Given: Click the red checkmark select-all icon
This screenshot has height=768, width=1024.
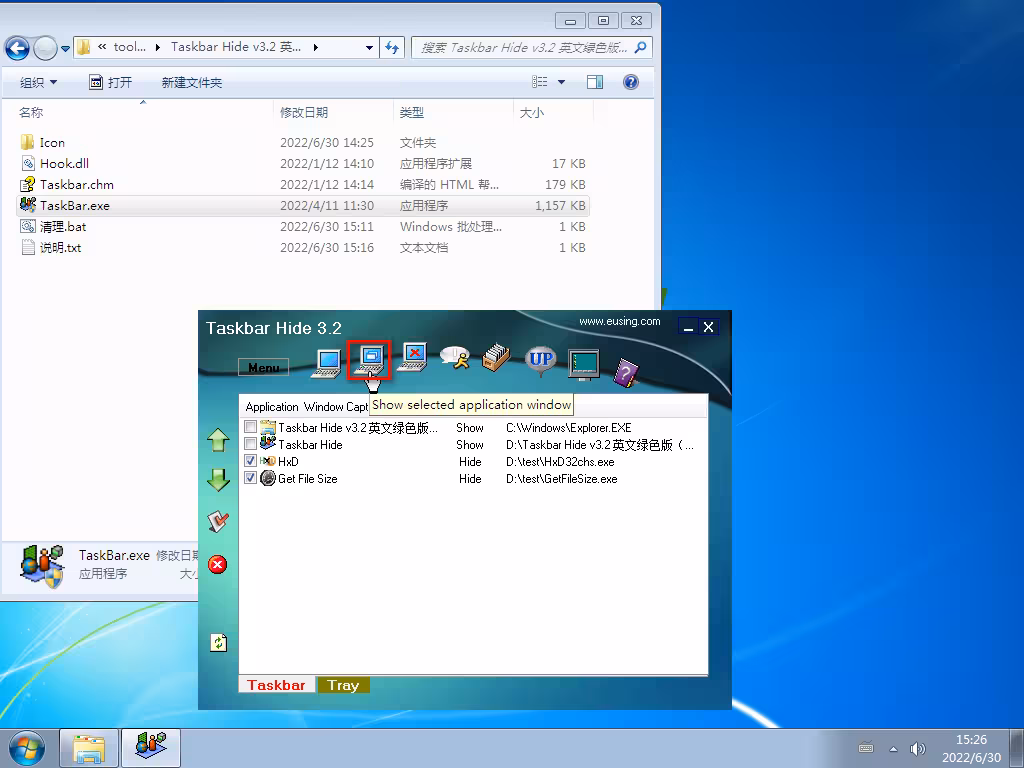Looking at the screenshot, I should (217, 522).
